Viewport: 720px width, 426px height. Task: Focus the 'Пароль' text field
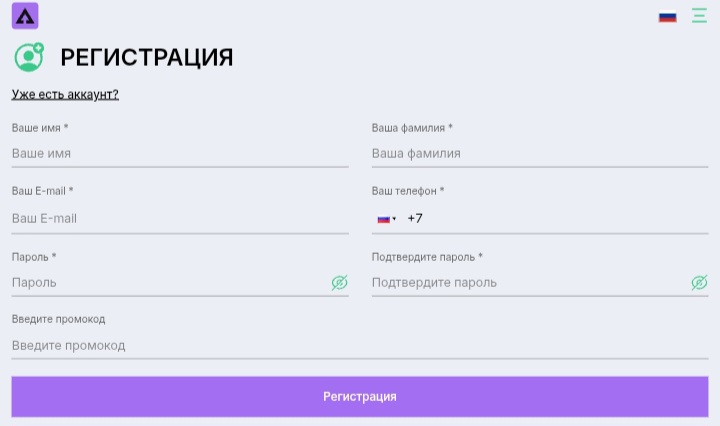[x=168, y=283]
